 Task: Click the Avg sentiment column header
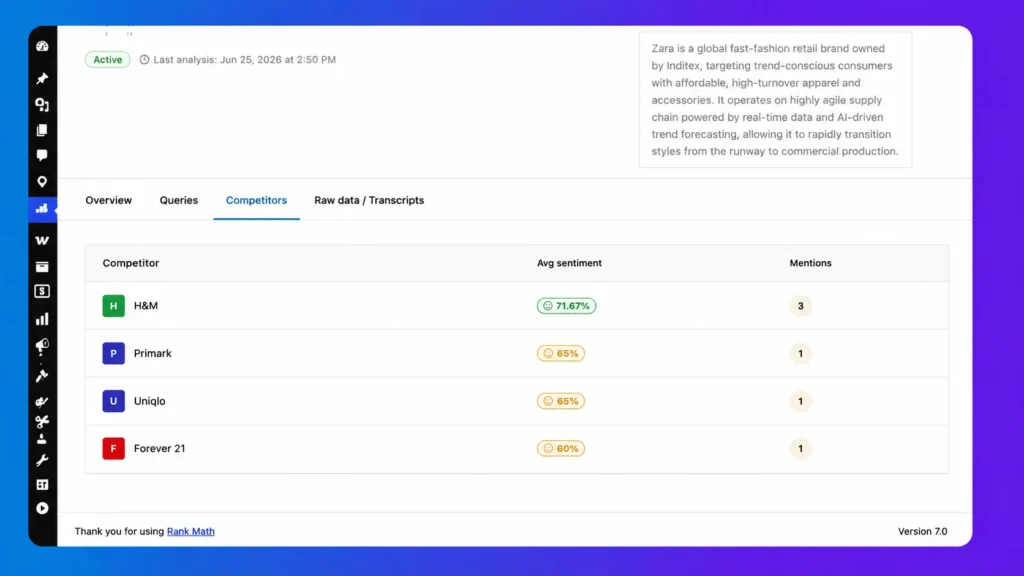click(569, 263)
